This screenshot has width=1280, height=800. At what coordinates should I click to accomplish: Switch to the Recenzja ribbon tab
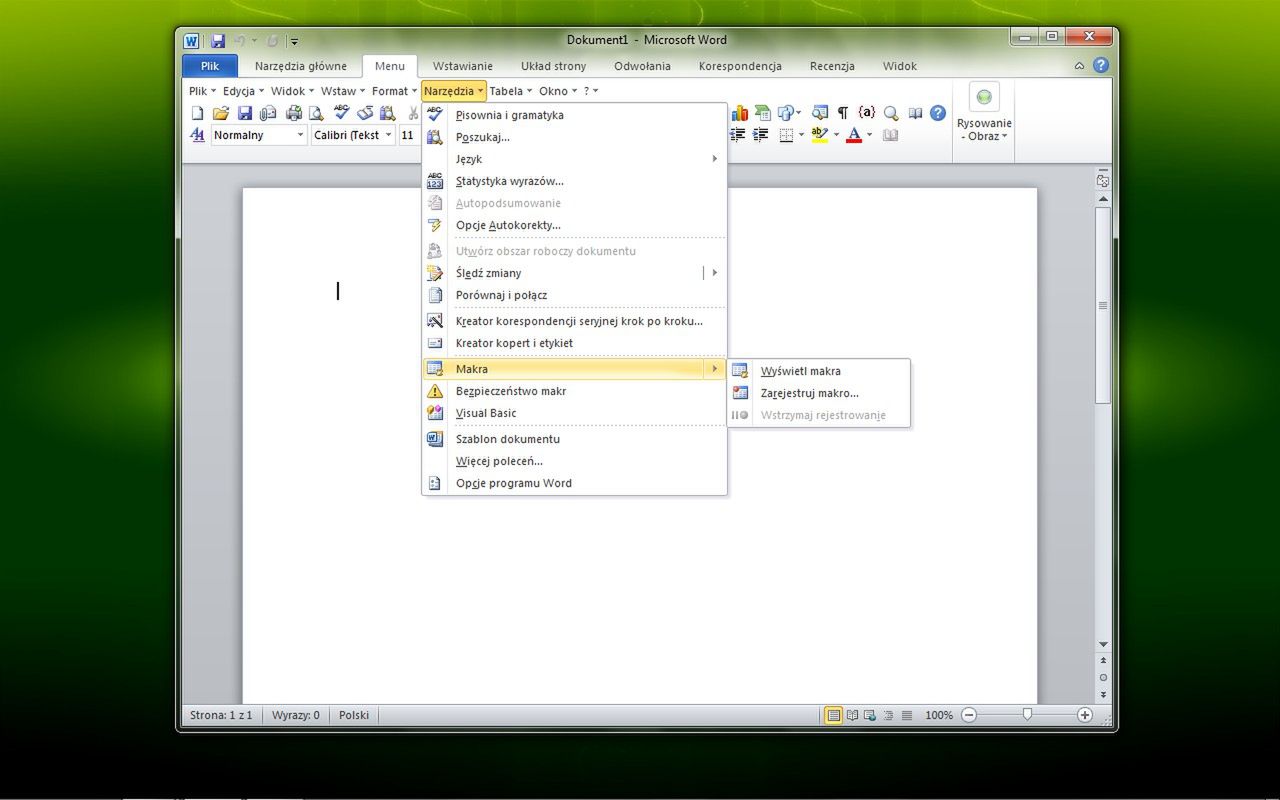pos(832,66)
